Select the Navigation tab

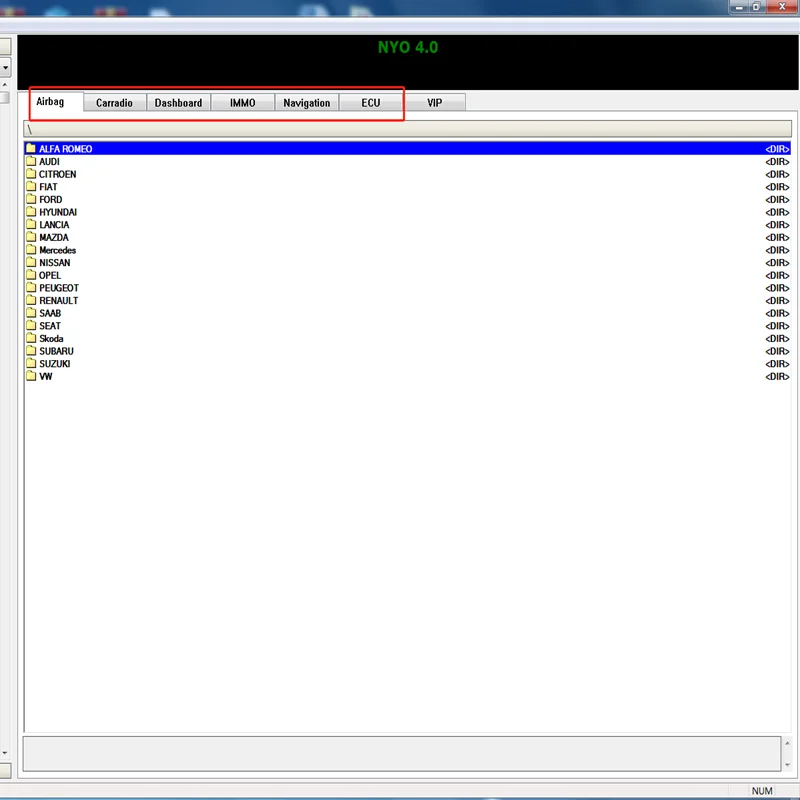pyautogui.click(x=307, y=103)
